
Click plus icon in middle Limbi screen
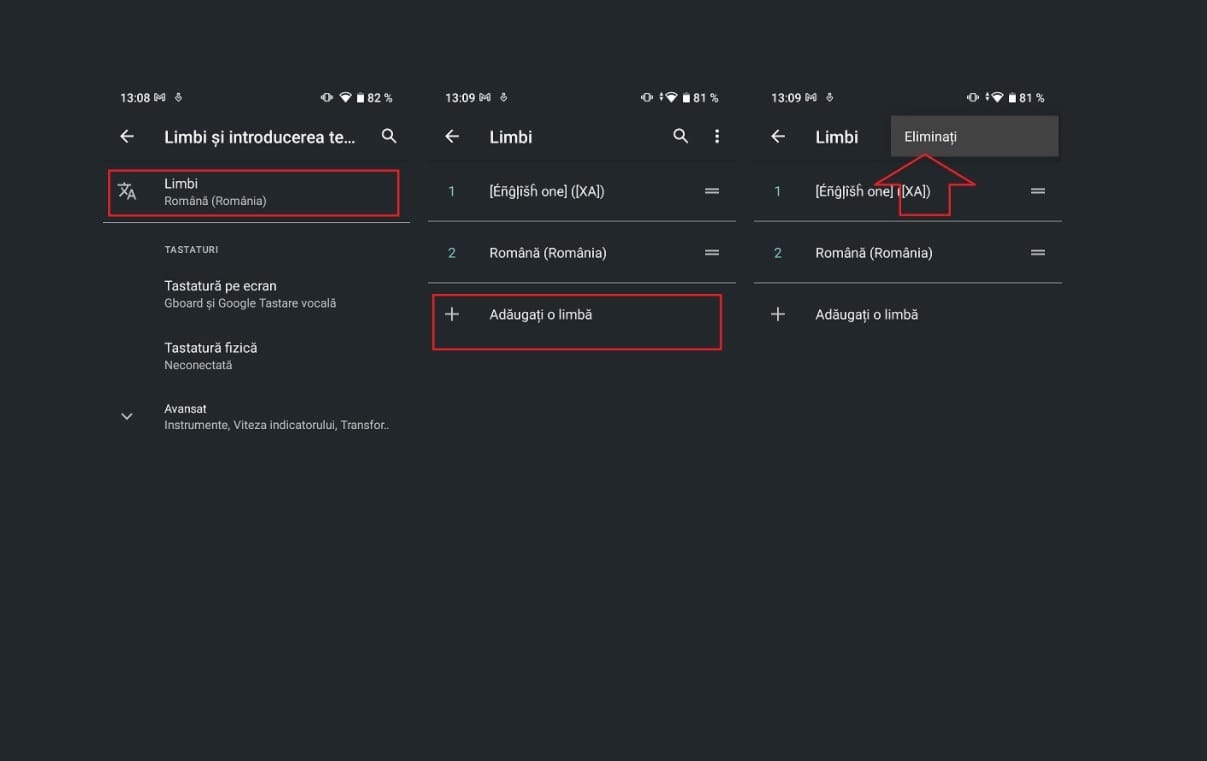(x=452, y=314)
